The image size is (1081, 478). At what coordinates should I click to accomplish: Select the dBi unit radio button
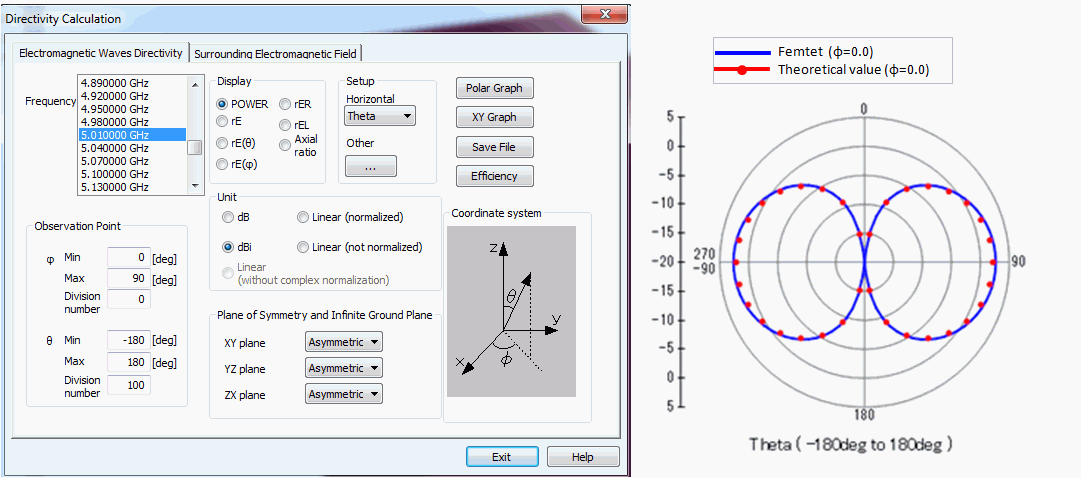228,247
